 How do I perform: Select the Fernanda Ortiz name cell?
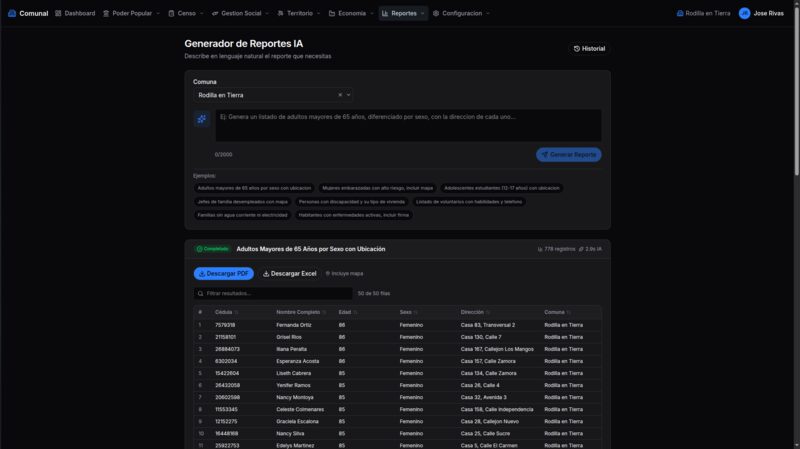[x=294, y=325]
